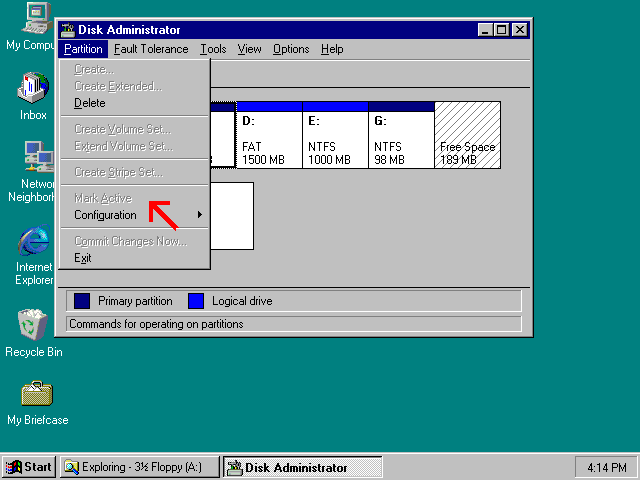Click the Primary partition legend color box

point(82,301)
